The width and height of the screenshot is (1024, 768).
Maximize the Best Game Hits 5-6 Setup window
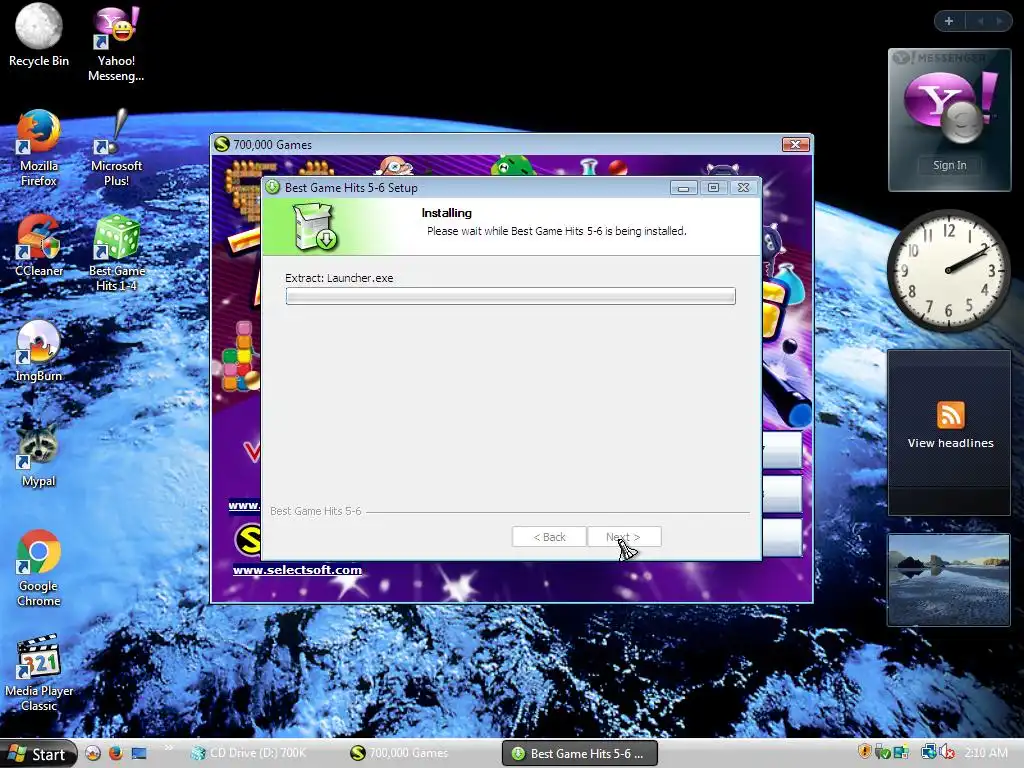(713, 187)
